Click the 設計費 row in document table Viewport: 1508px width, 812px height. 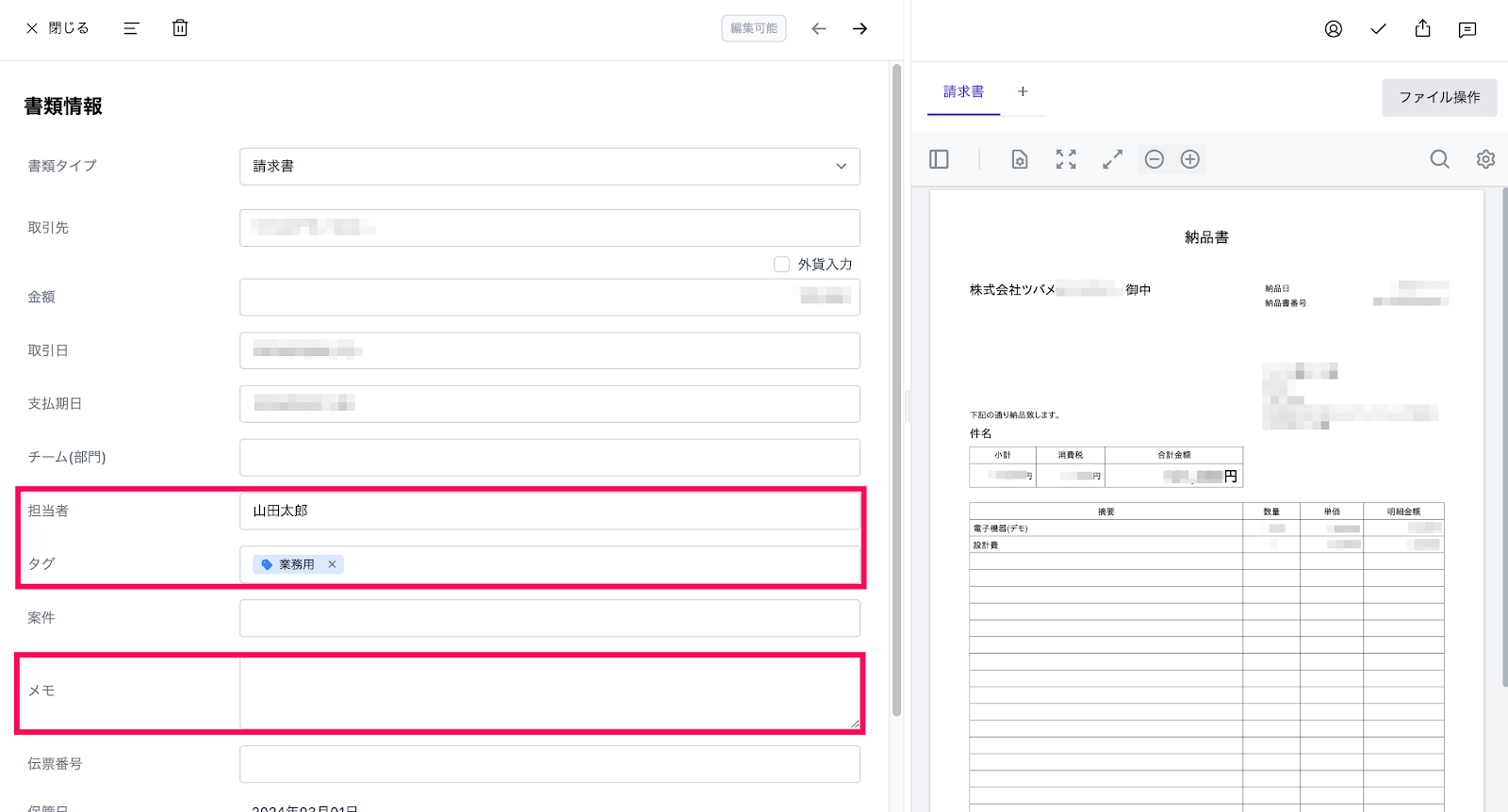(x=1206, y=544)
